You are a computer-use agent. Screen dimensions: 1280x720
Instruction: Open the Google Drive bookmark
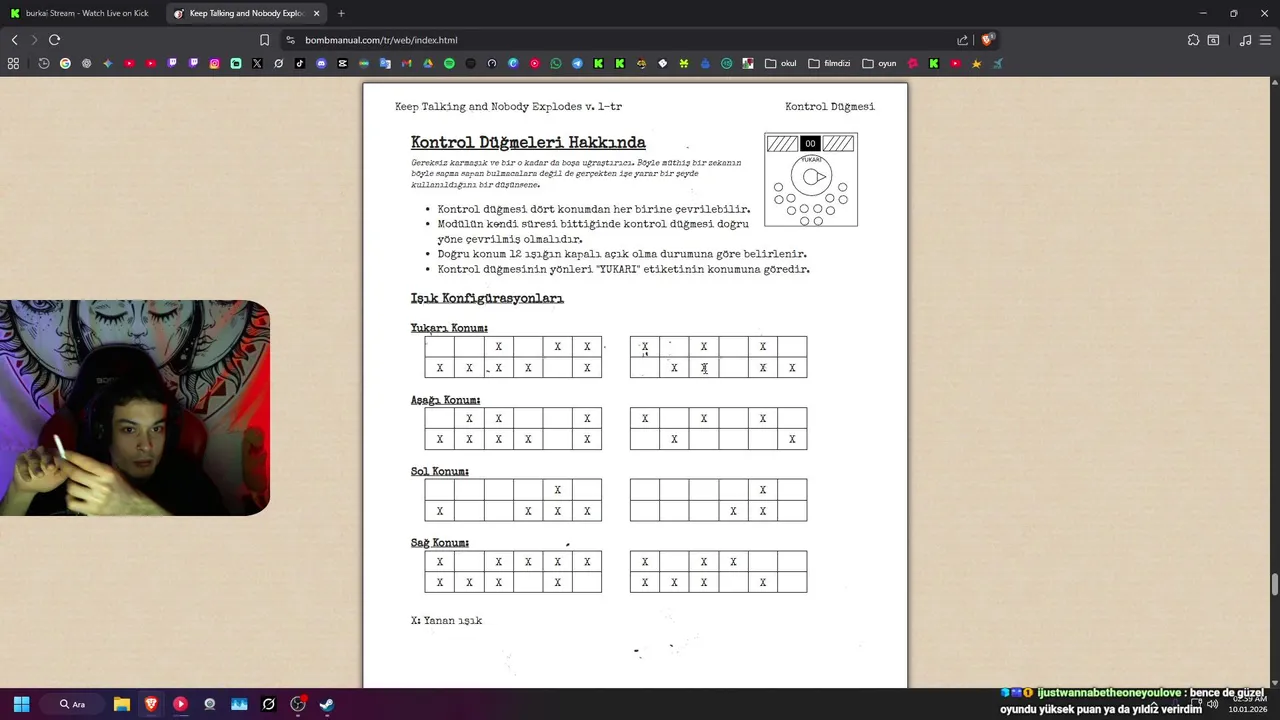427,63
